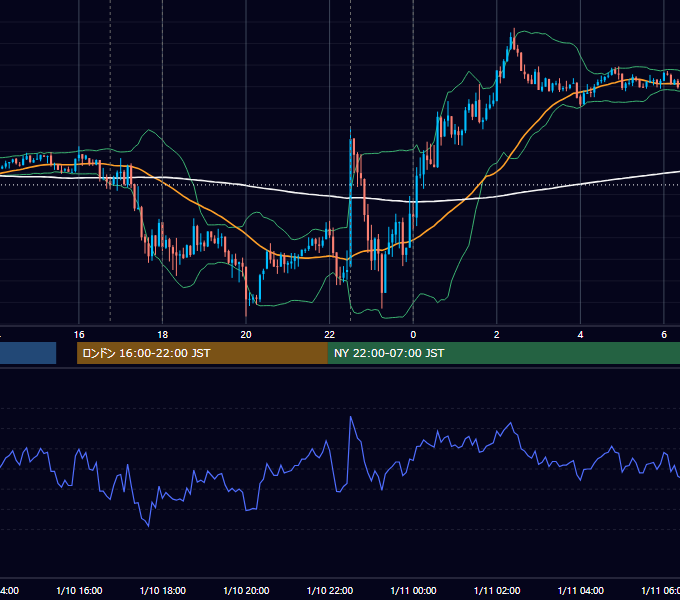Click the 0 hour label on price chart axis
Image resolution: width=680 pixels, height=600 pixels.
pos(413,335)
